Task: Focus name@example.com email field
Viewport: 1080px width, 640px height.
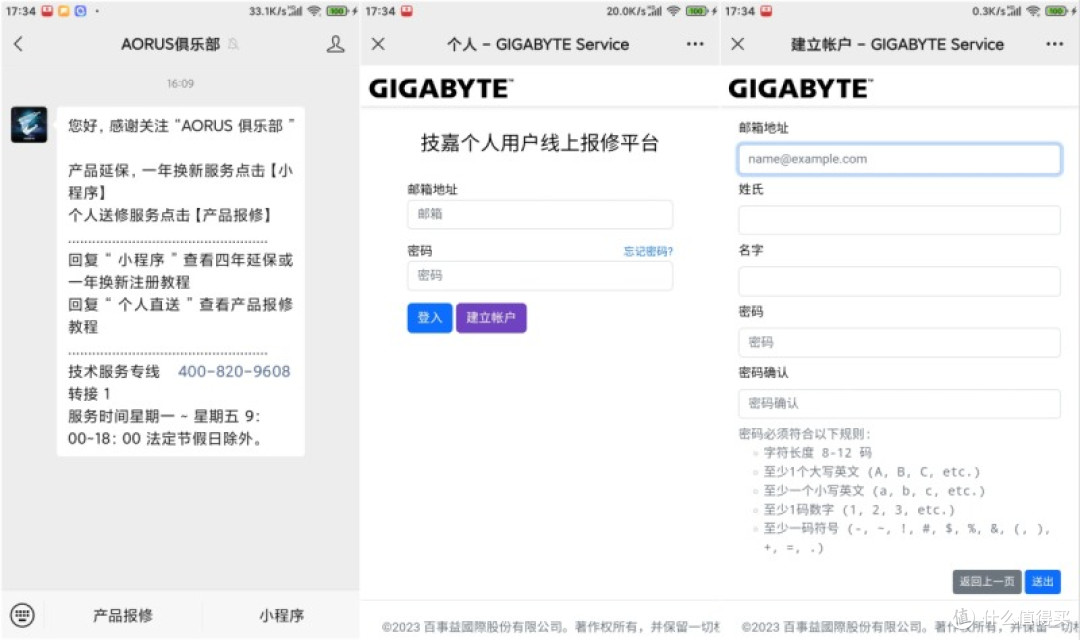Action: pos(900,159)
